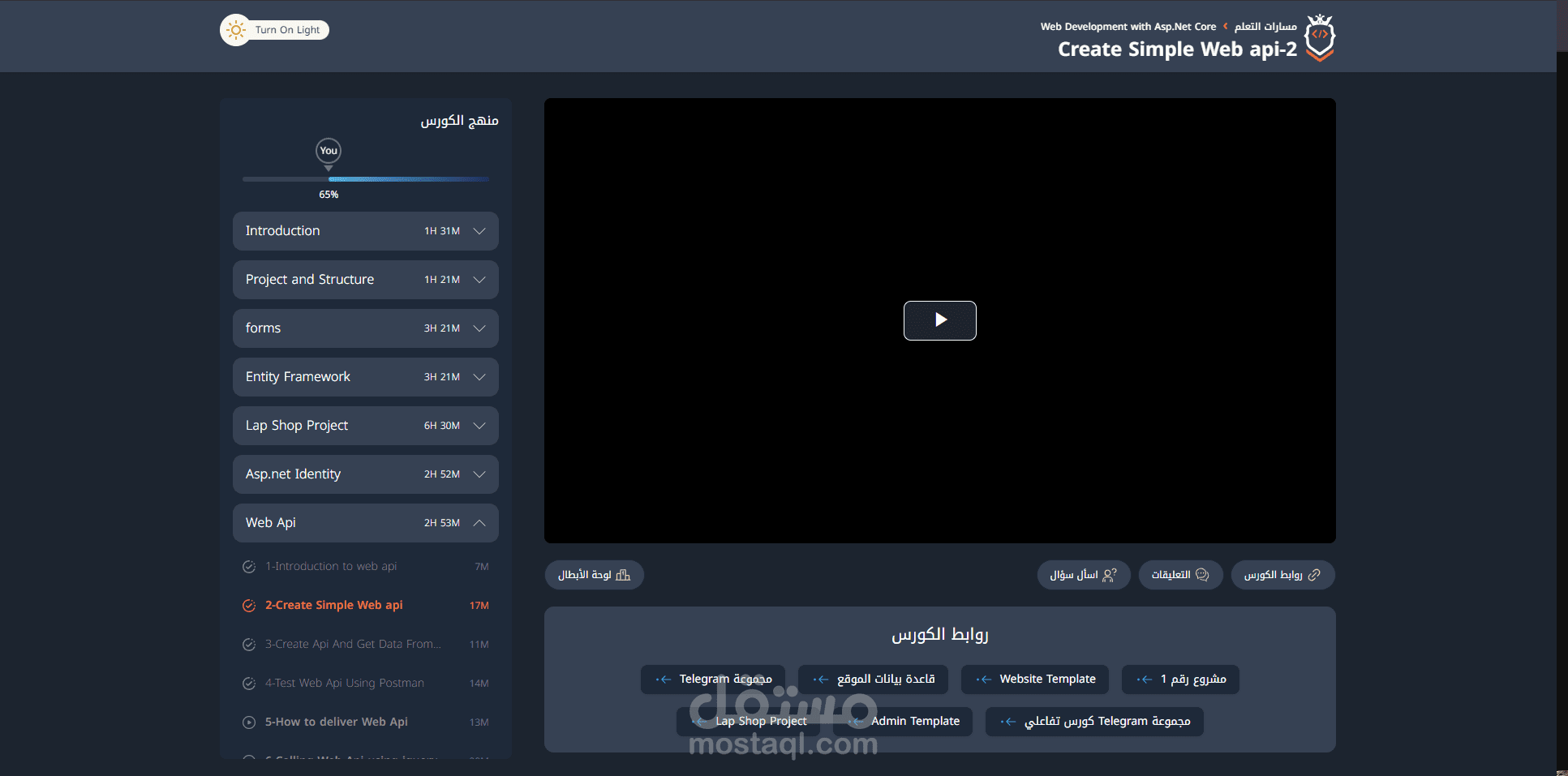This screenshot has width=1568, height=776.
Task: Expand the forms section chevron
Action: point(479,328)
